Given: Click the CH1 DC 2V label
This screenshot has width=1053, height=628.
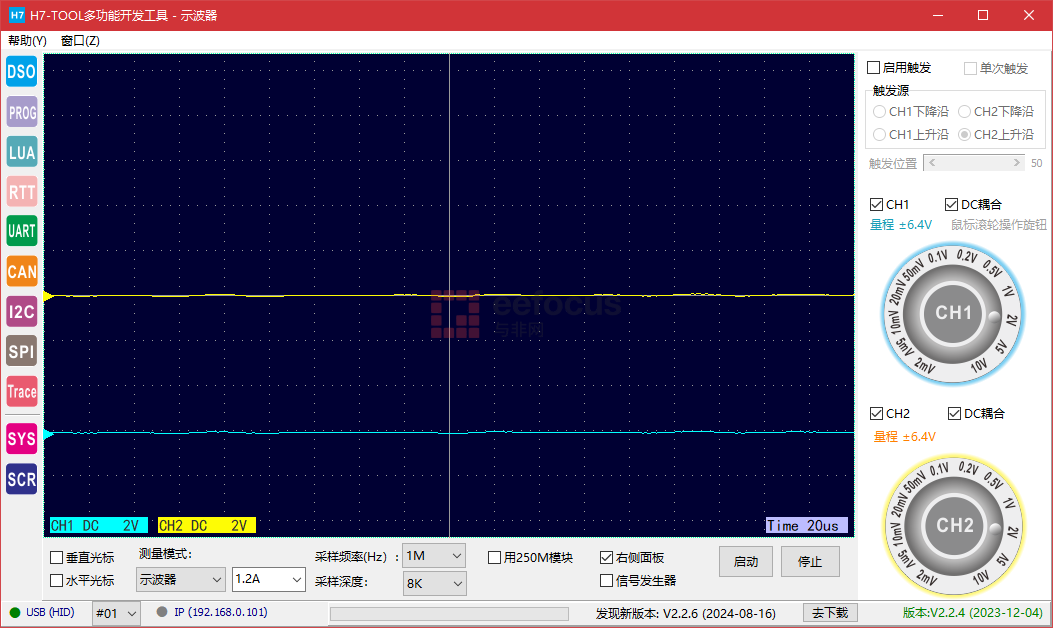Looking at the screenshot, I should click(98, 525).
